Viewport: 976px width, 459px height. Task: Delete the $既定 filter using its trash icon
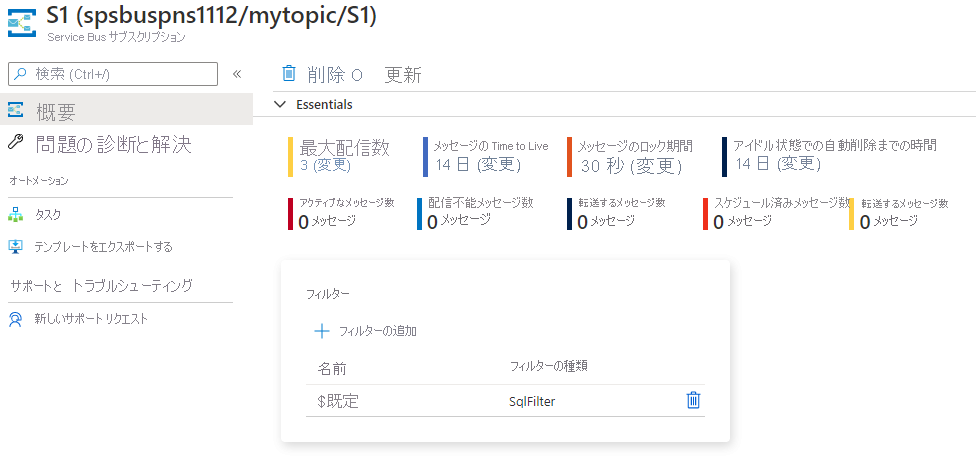pos(693,400)
